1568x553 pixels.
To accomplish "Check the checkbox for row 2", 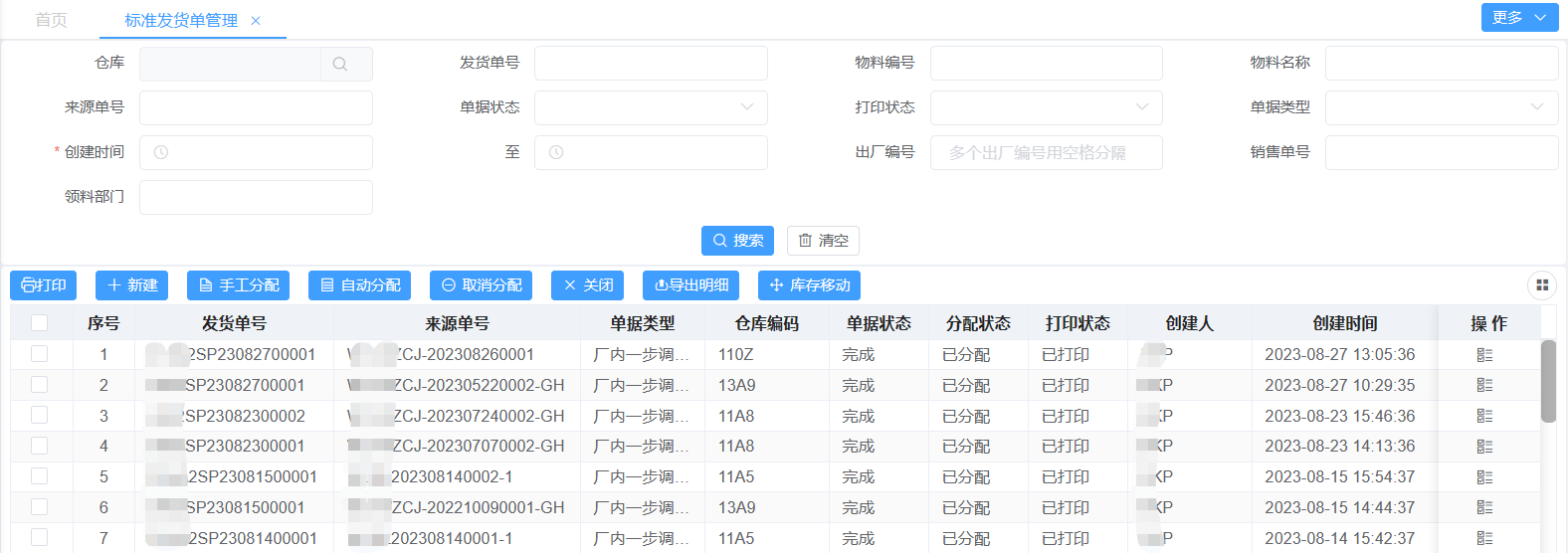I will point(40,385).
